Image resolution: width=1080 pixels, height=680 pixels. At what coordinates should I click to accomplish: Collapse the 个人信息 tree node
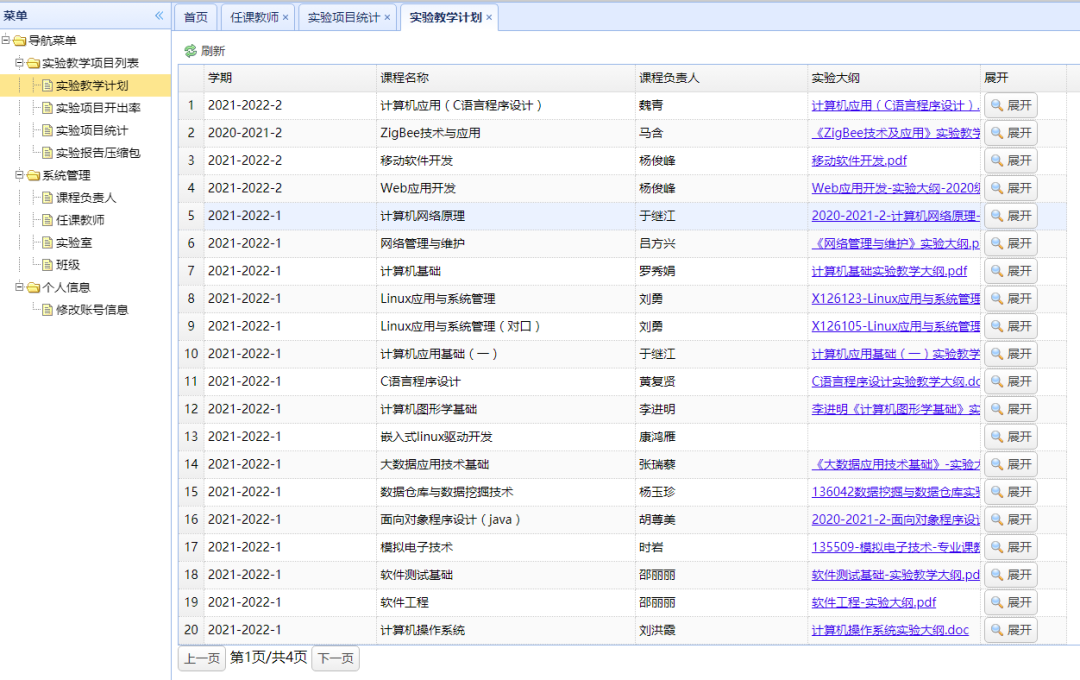click(x=19, y=287)
